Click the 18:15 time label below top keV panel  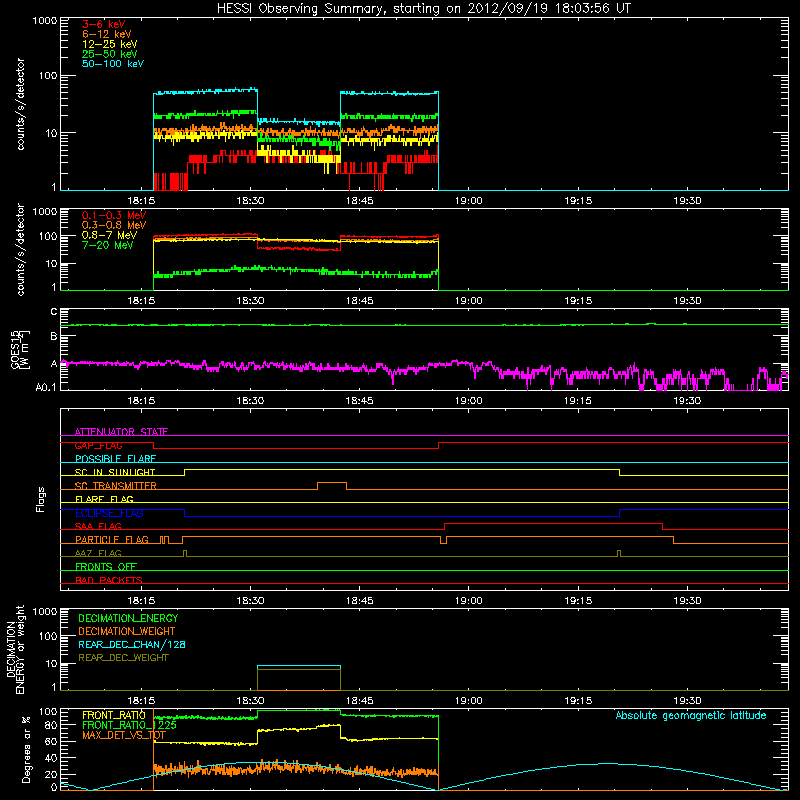tap(141, 201)
